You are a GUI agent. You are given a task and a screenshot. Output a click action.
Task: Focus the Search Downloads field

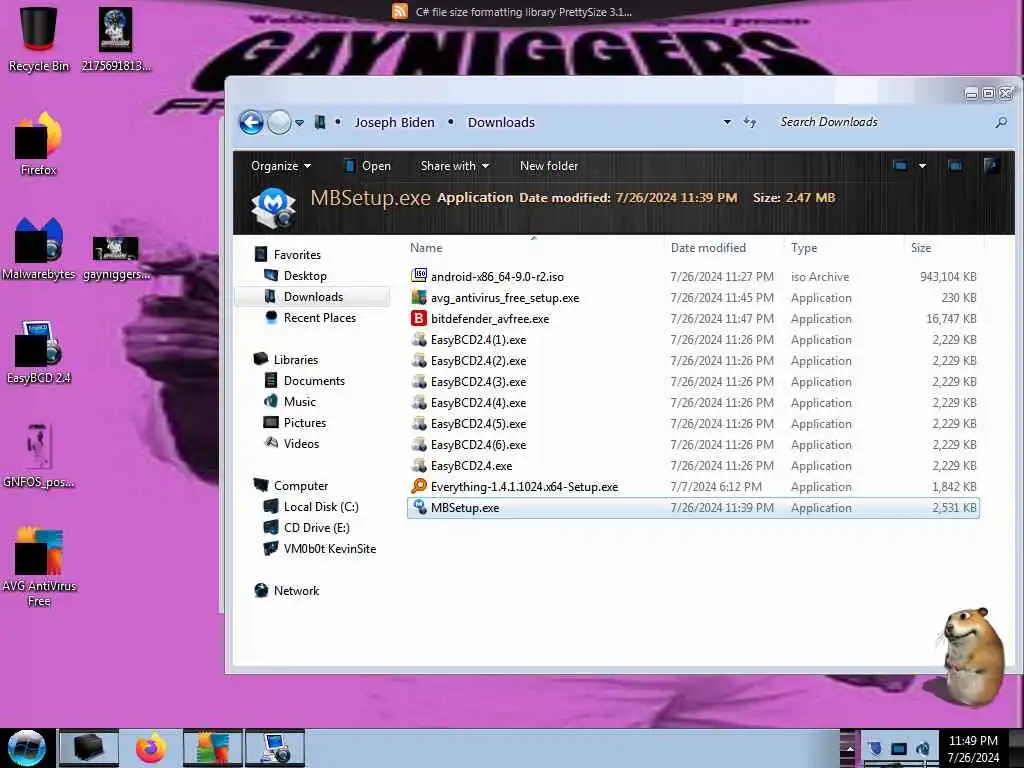[883, 122]
